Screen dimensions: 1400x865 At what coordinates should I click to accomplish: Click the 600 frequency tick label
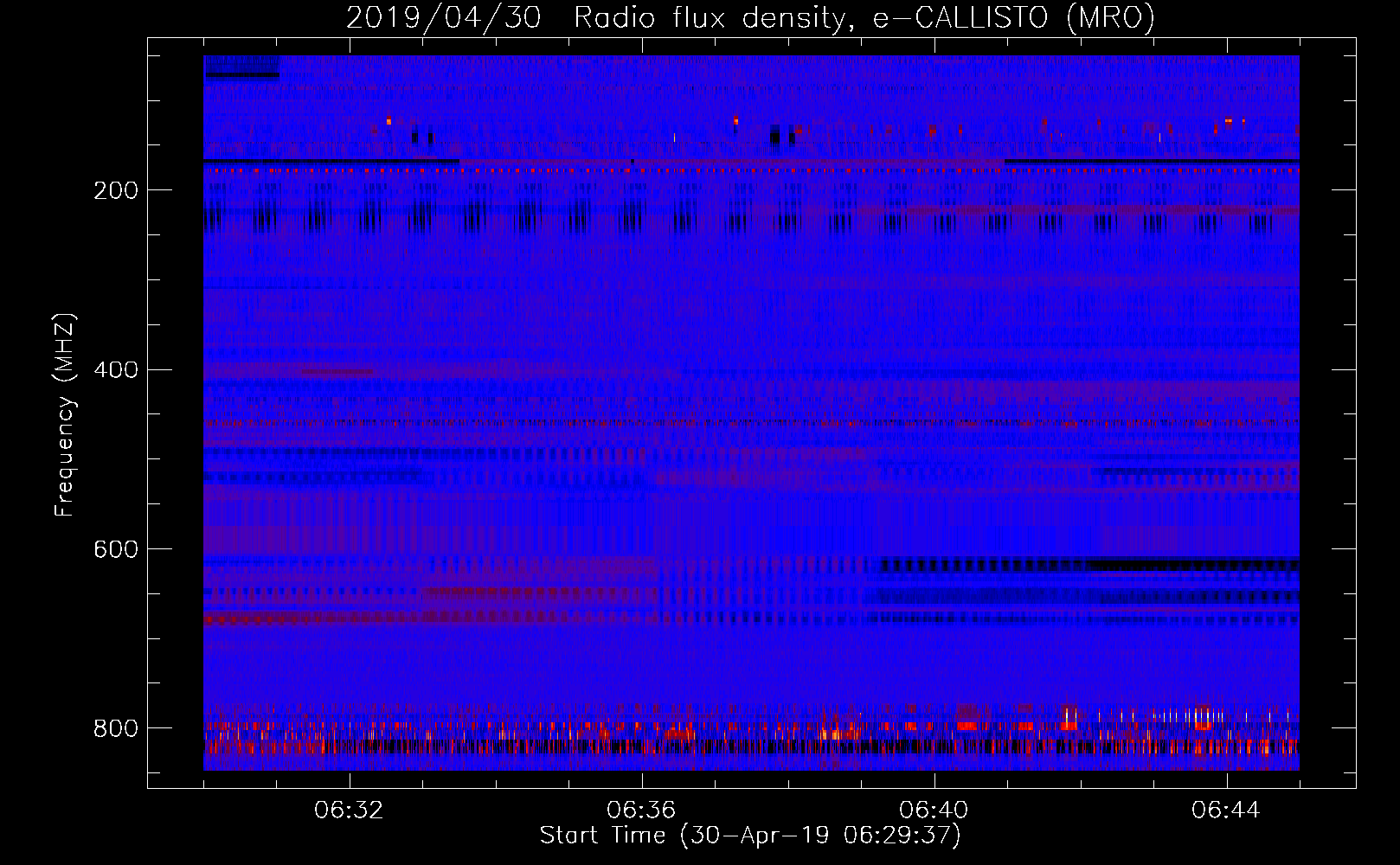pos(115,550)
